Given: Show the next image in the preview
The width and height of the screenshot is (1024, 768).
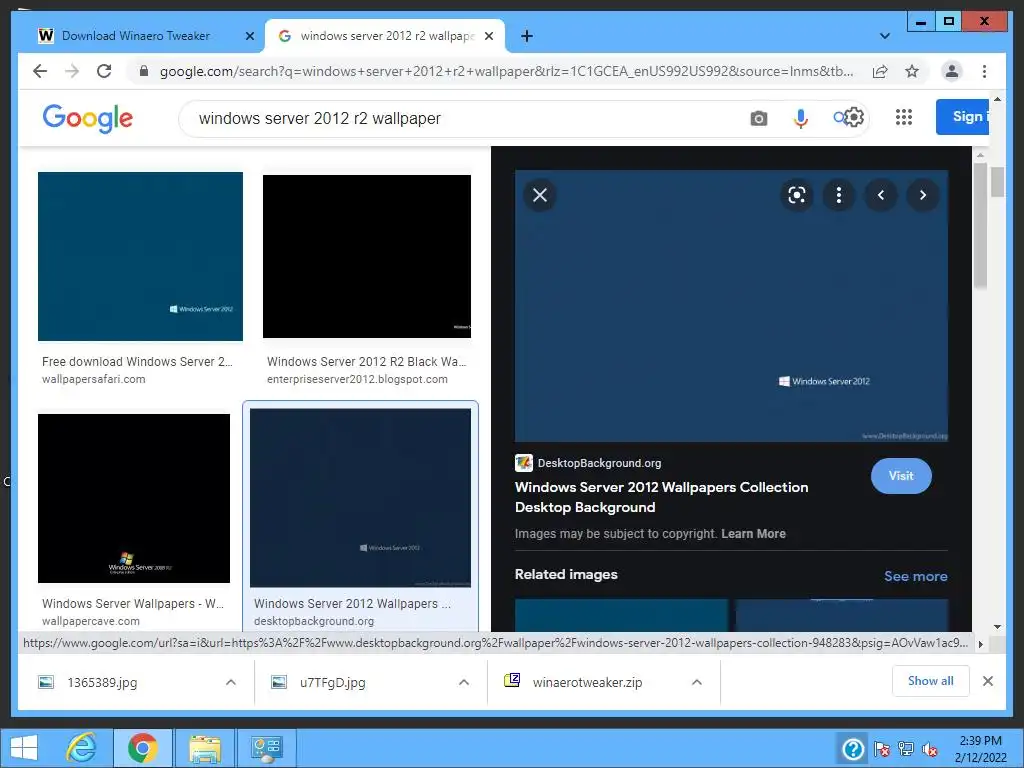Looking at the screenshot, I should pos(923,195).
